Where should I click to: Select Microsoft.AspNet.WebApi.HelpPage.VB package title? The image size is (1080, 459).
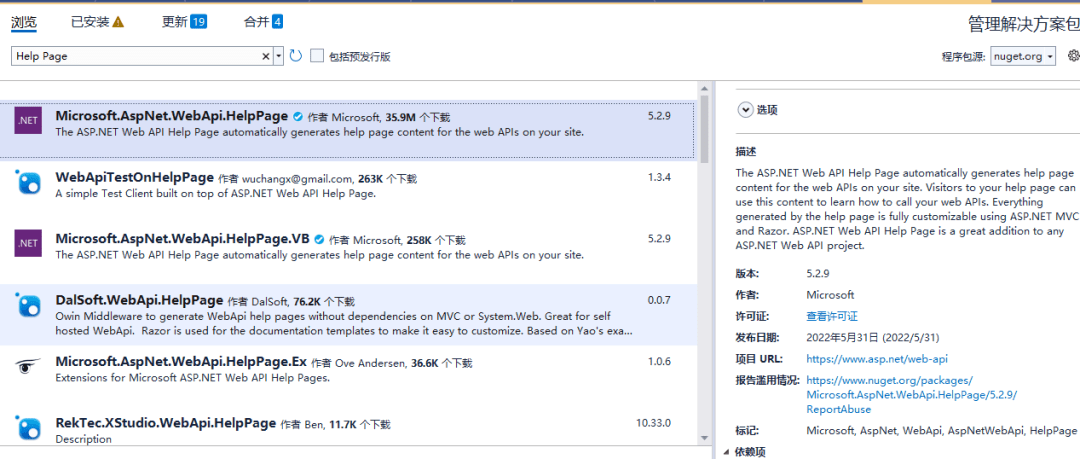pyautogui.click(x=183, y=239)
